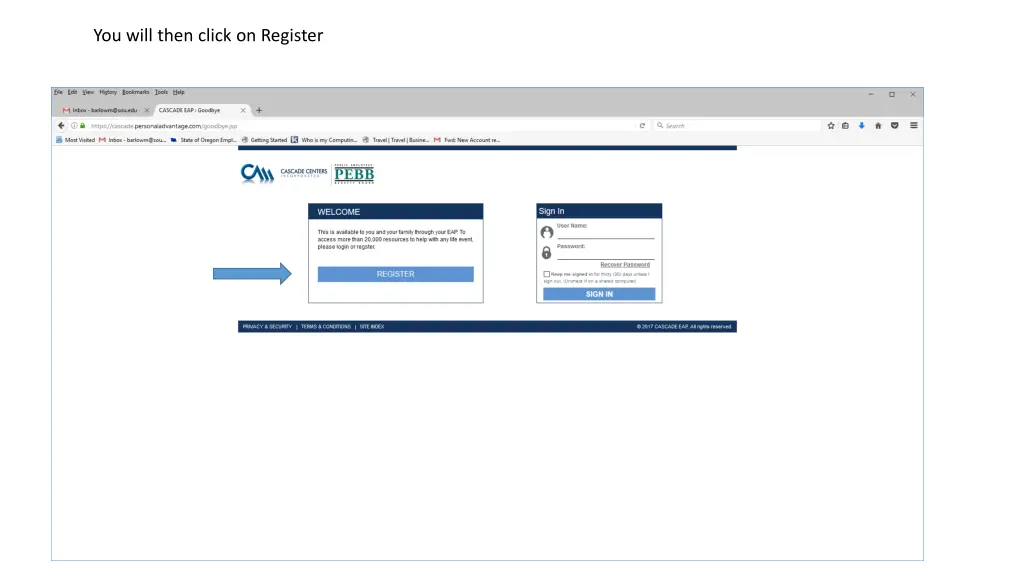Image resolution: width=1024 pixels, height=576 pixels.
Task: Click the Cascade Centers logo
Action: [x=283, y=174]
